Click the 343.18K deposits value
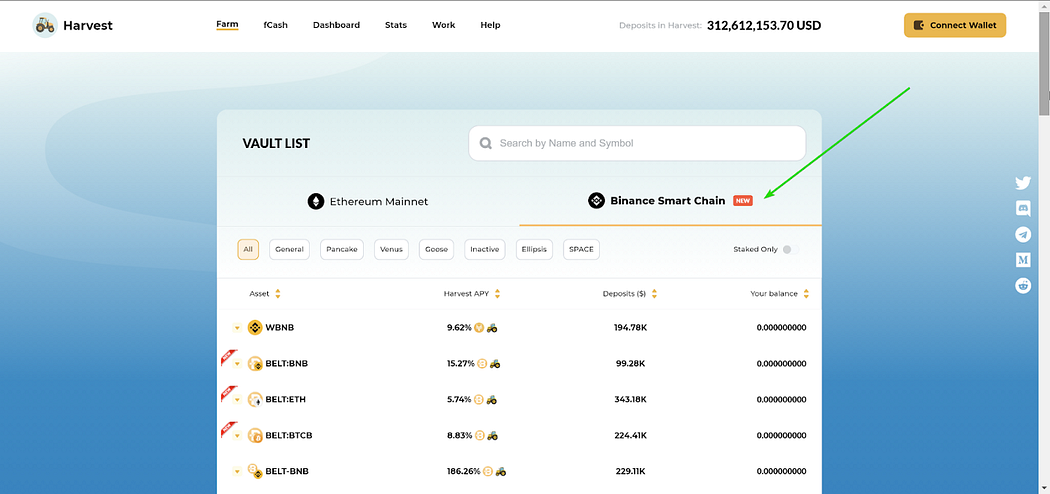 pos(630,400)
